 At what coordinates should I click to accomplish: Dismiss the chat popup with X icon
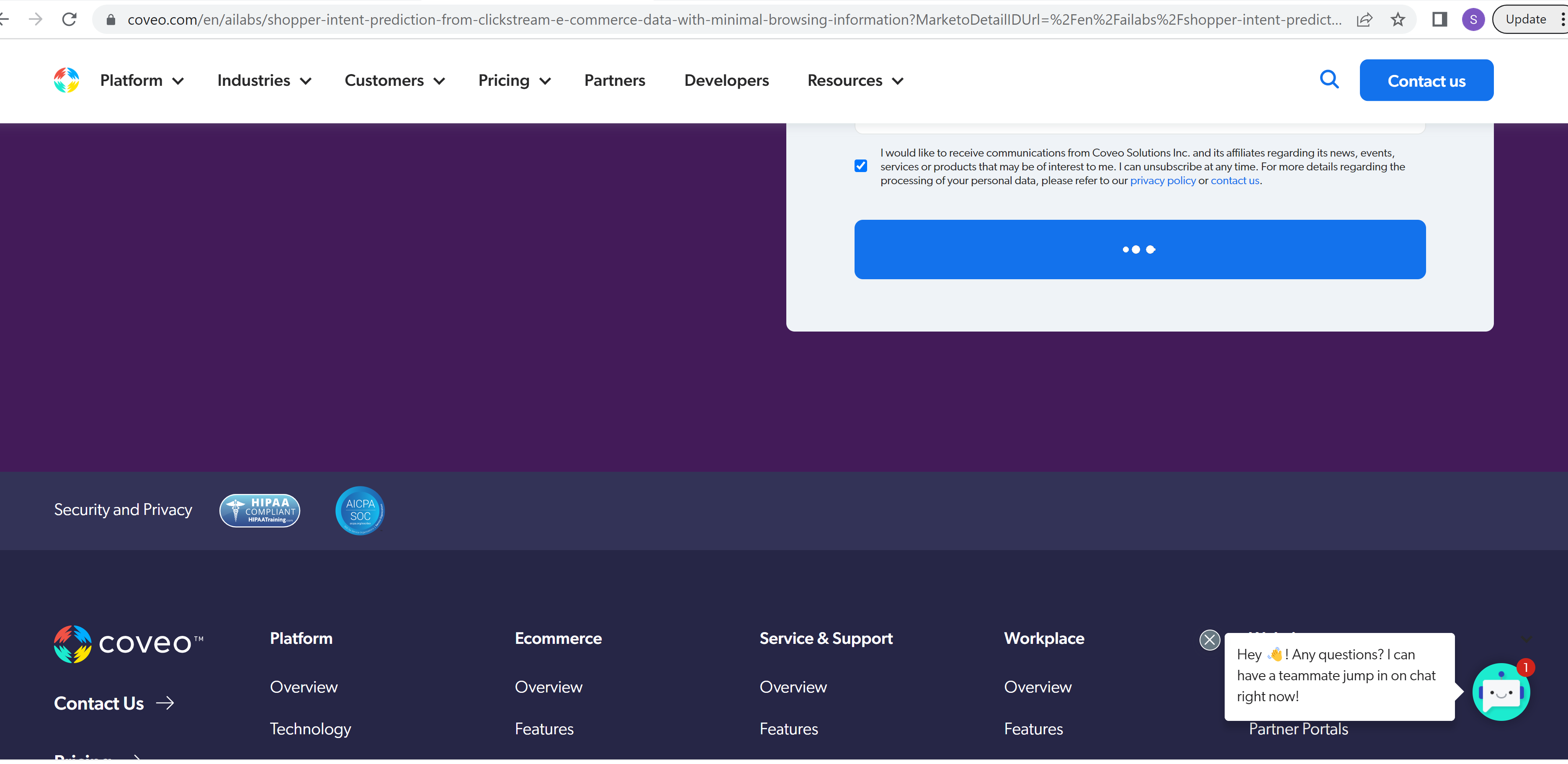pos(1209,640)
